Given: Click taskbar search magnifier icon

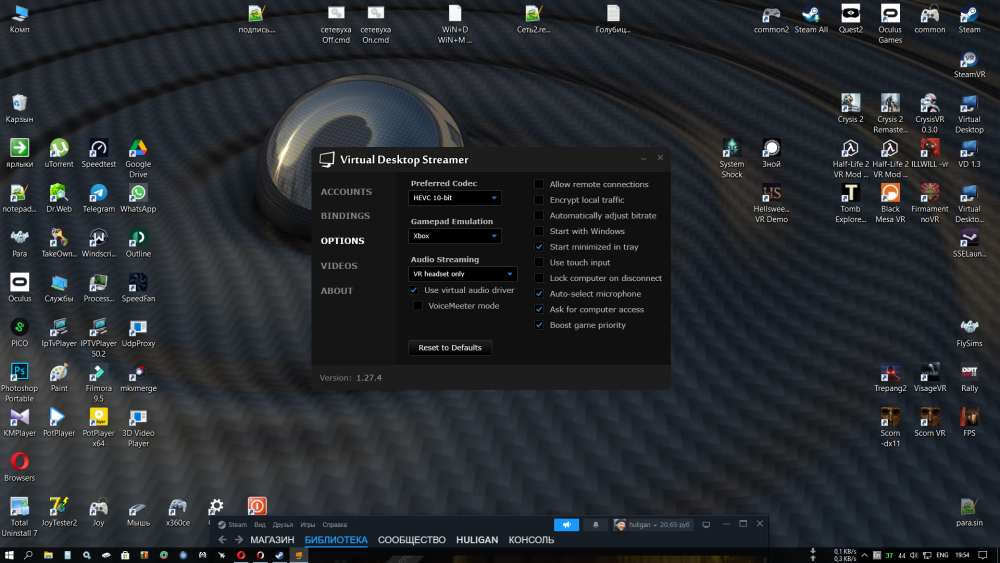Looking at the screenshot, I should 28,555.
